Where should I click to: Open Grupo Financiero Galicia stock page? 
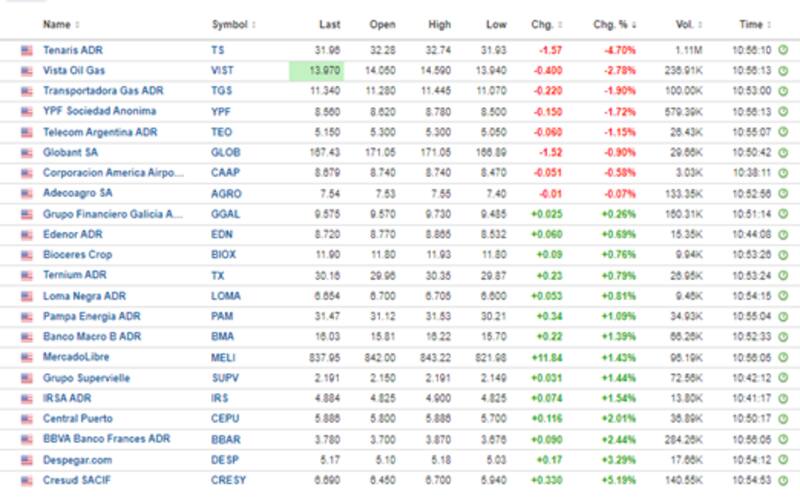(112, 213)
